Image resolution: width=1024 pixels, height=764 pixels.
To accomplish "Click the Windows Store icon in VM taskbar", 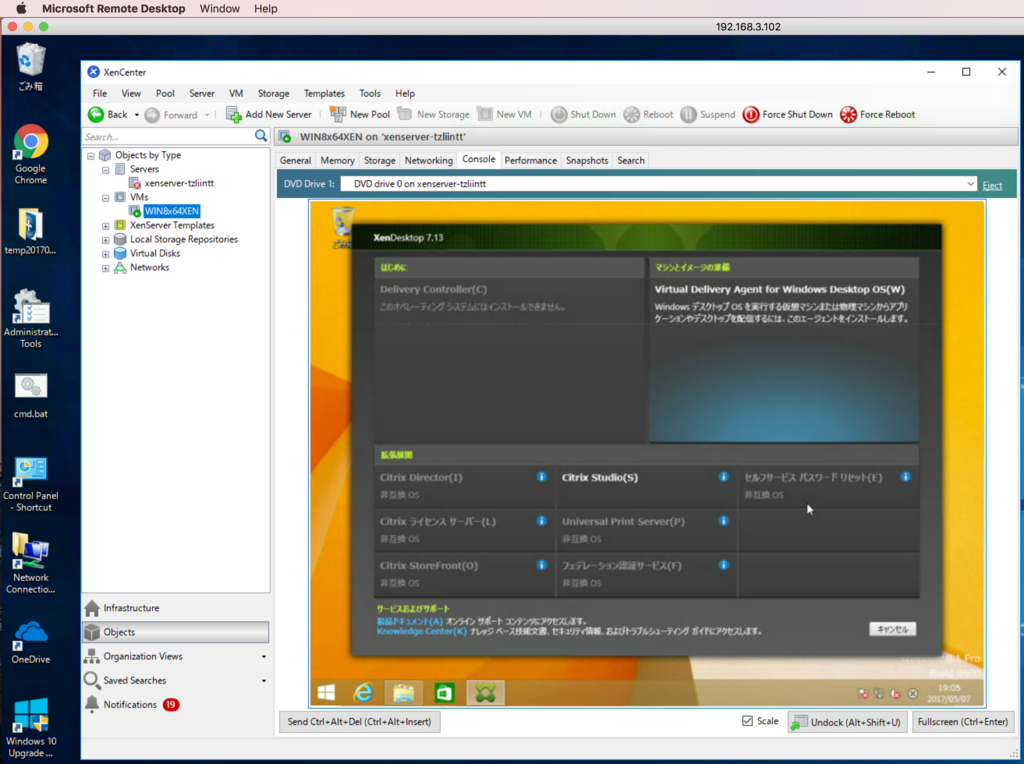I will [x=444, y=693].
